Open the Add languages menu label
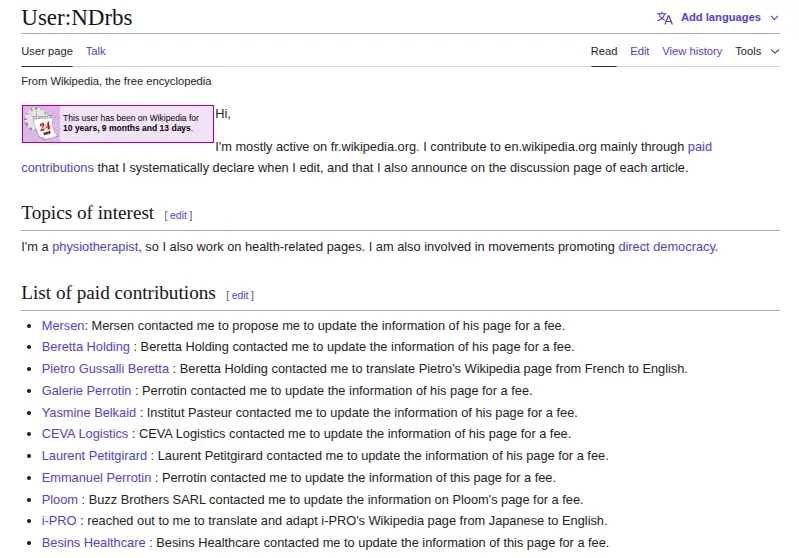 721,17
